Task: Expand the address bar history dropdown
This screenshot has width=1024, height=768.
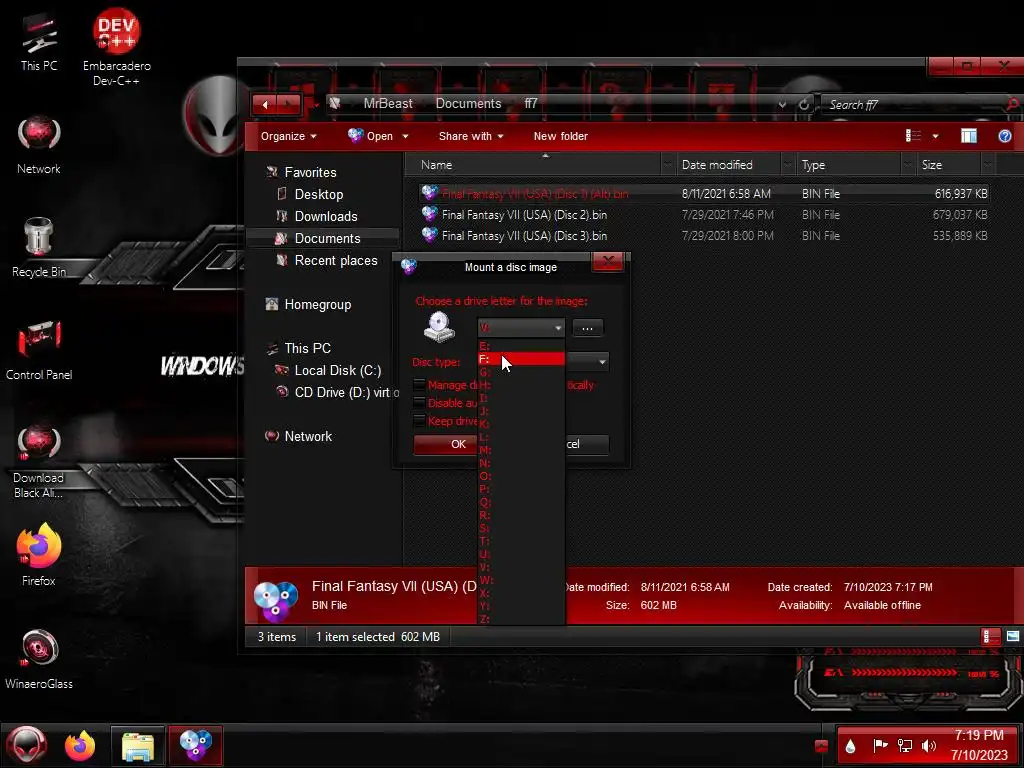Action: [x=782, y=104]
